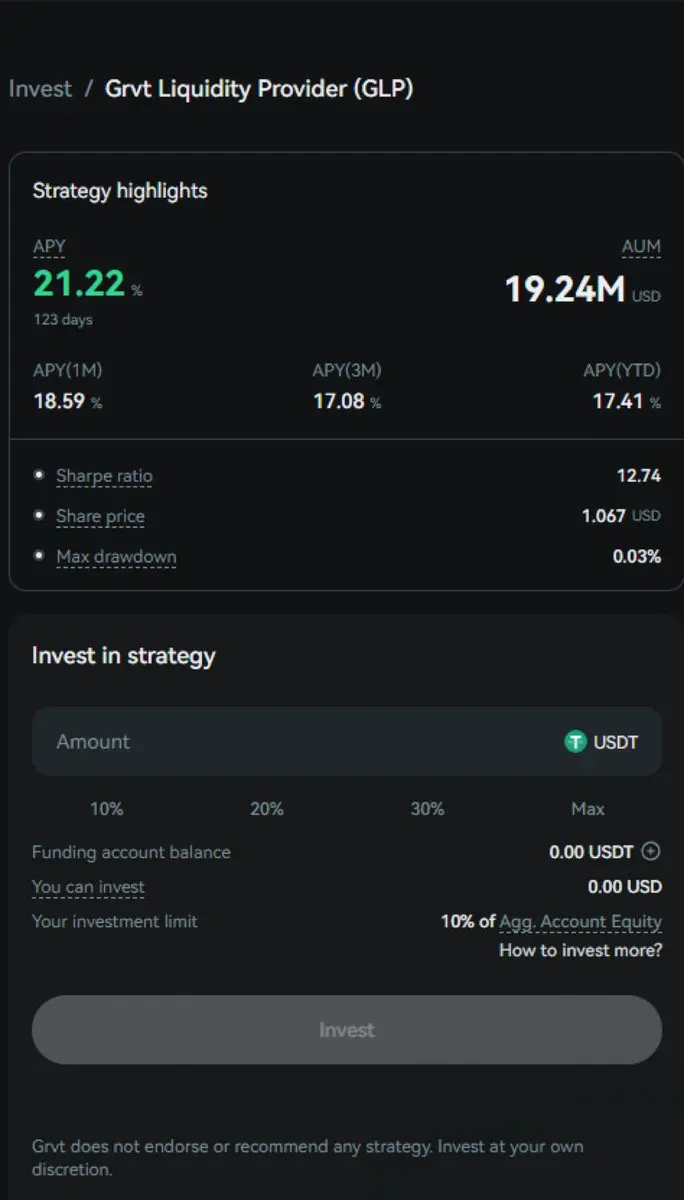Set amount to Max
Viewport: 684px width, 1200px height.
pyautogui.click(x=588, y=809)
